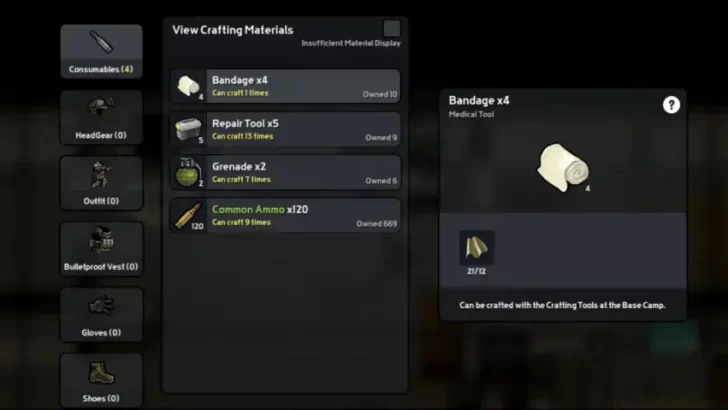Open the help question mark icon
The image size is (728, 410).
(671, 105)
